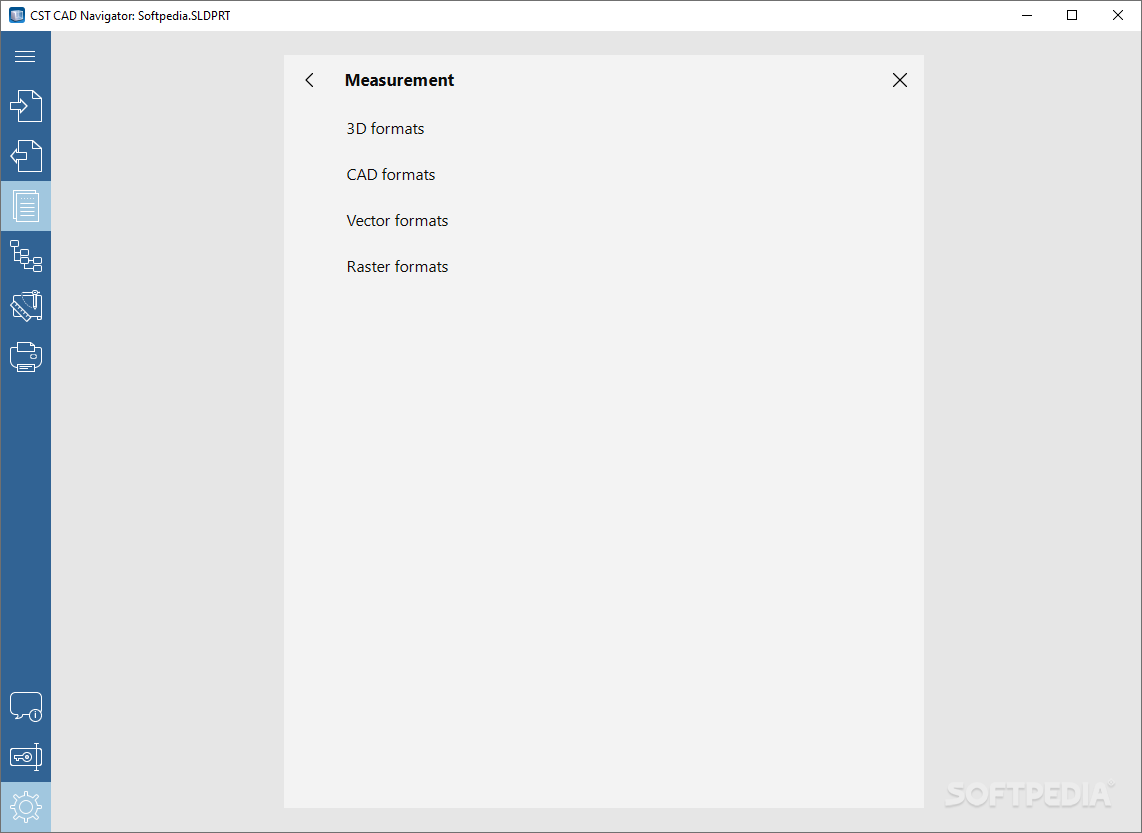1142x833 pixels.
Task: Select the document pages sidebar icon
Action: pyautogui.click(x=25, y=206)
